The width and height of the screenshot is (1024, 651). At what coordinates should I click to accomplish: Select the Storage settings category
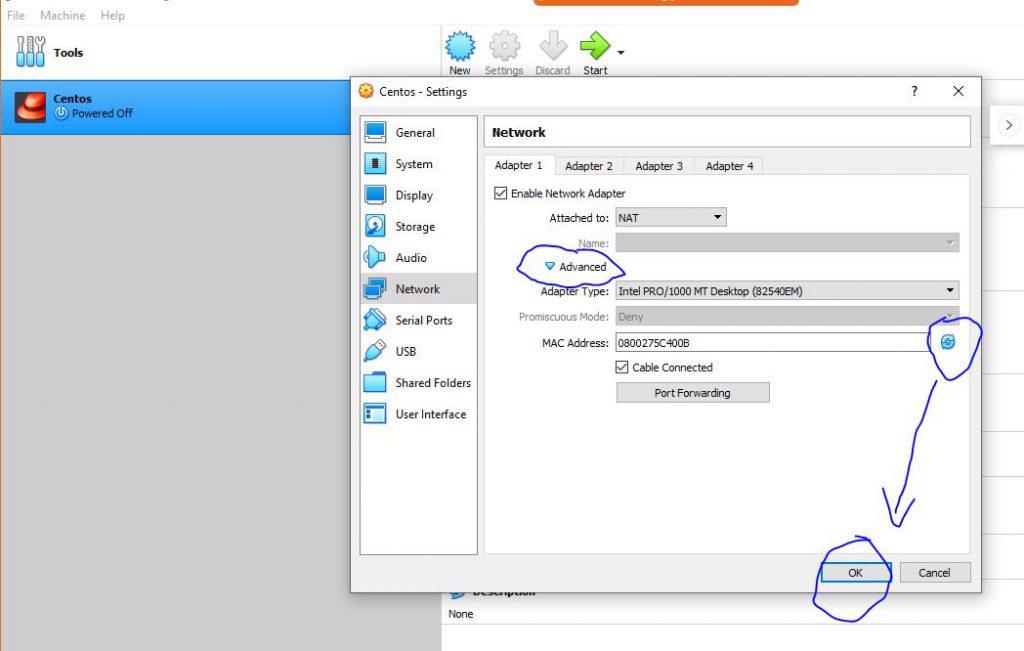tap(414, 227)
